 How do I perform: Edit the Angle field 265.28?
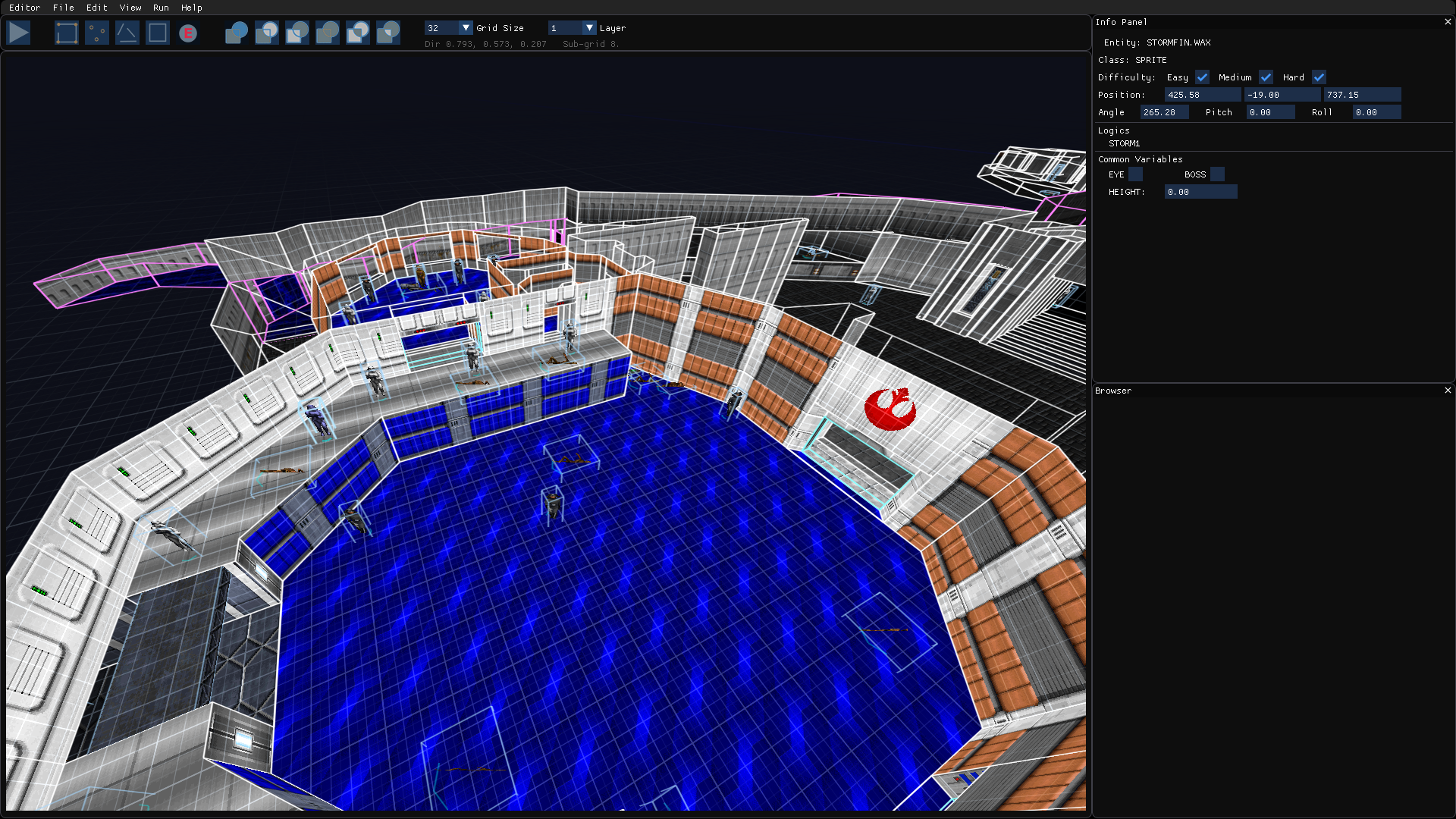(1164, 112)
